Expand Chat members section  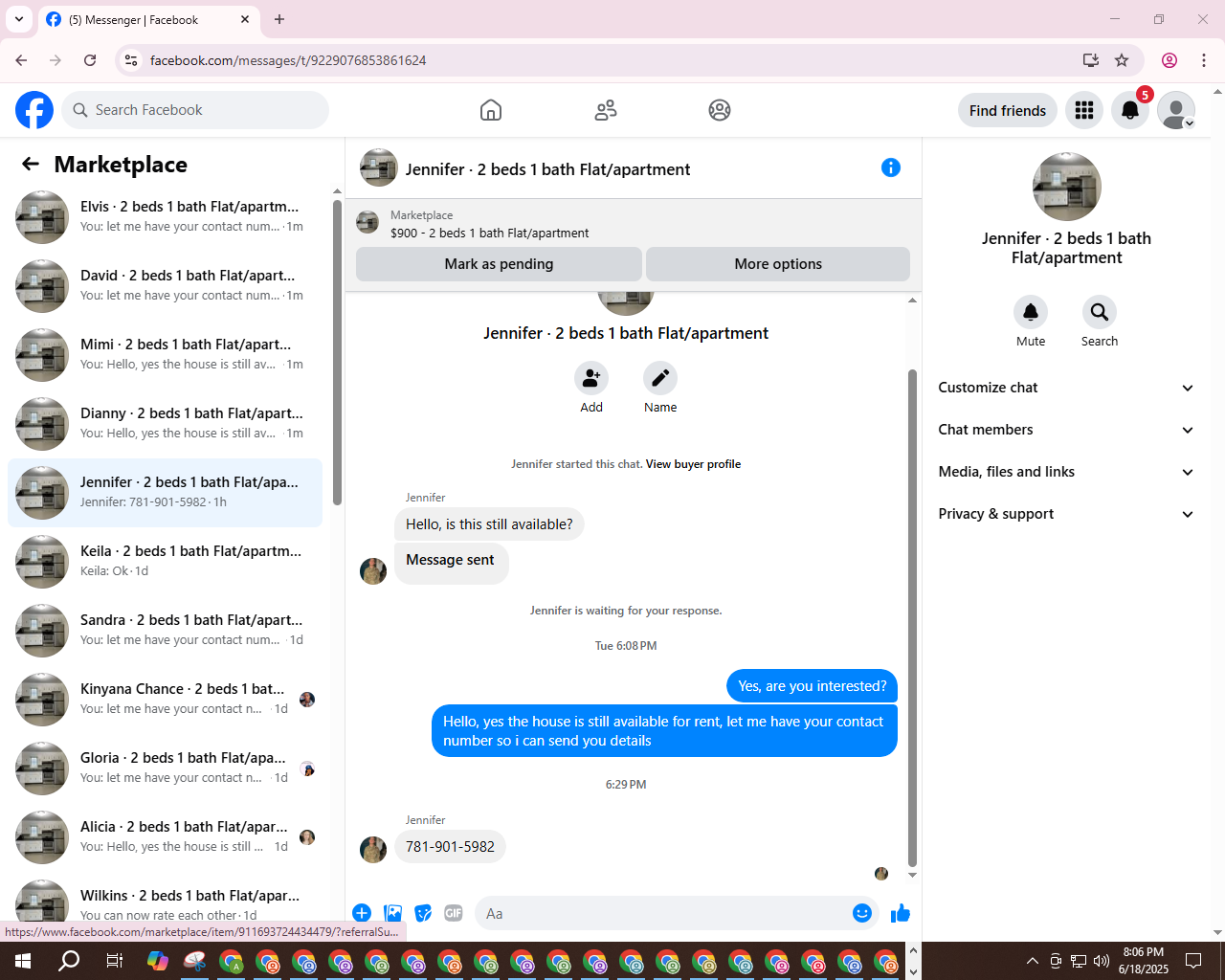1067,430
